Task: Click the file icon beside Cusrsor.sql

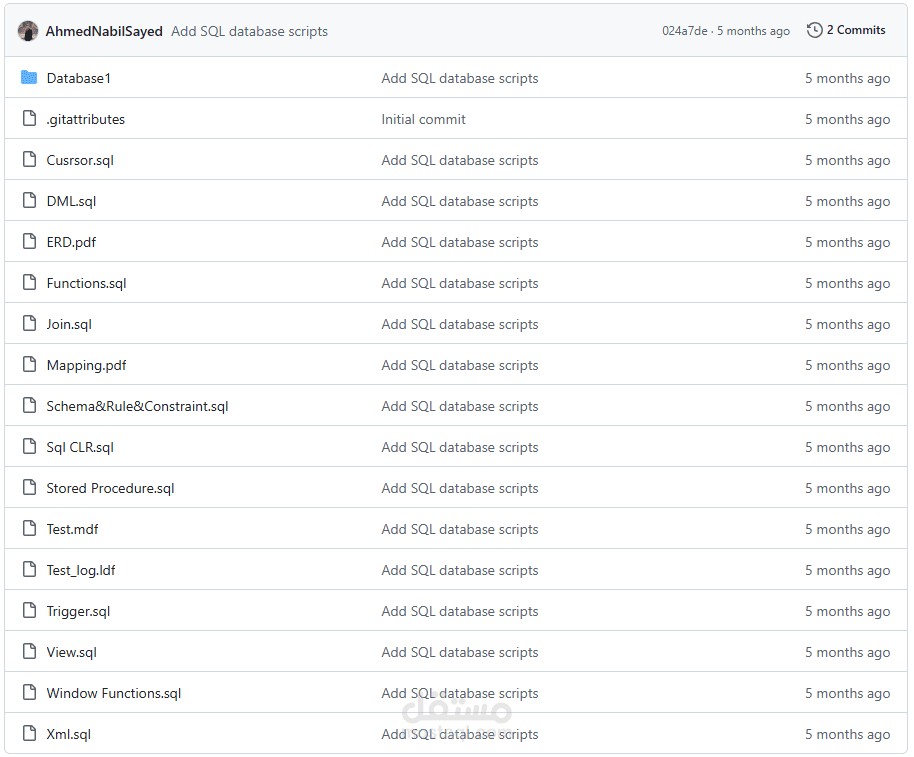Action: pyautogui.click(x=29, y=160)
